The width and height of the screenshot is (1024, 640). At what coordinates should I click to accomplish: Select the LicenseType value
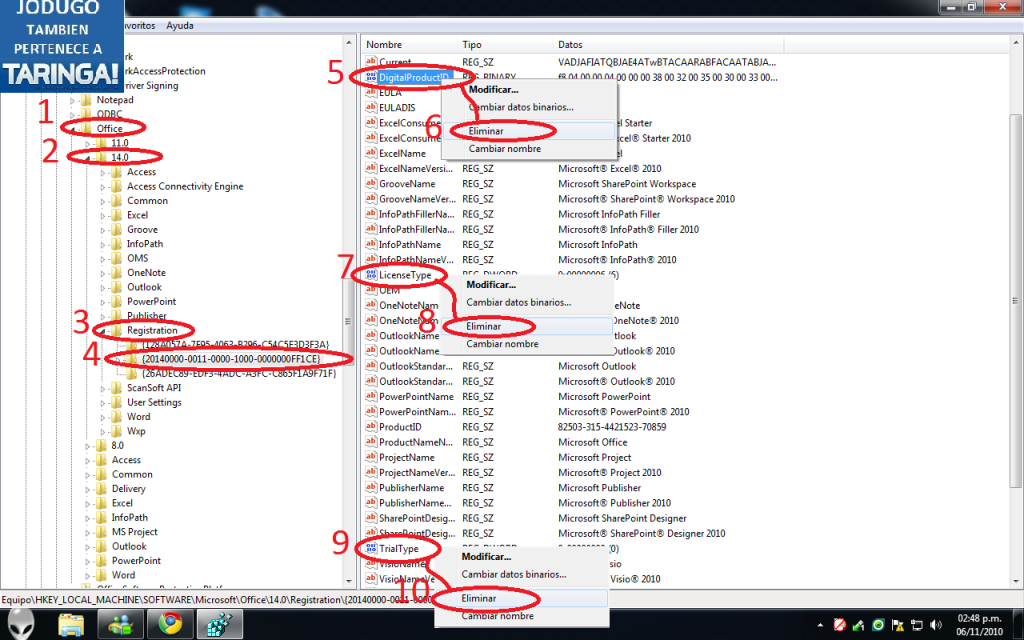pyautogui.click(x=405, y=275)
